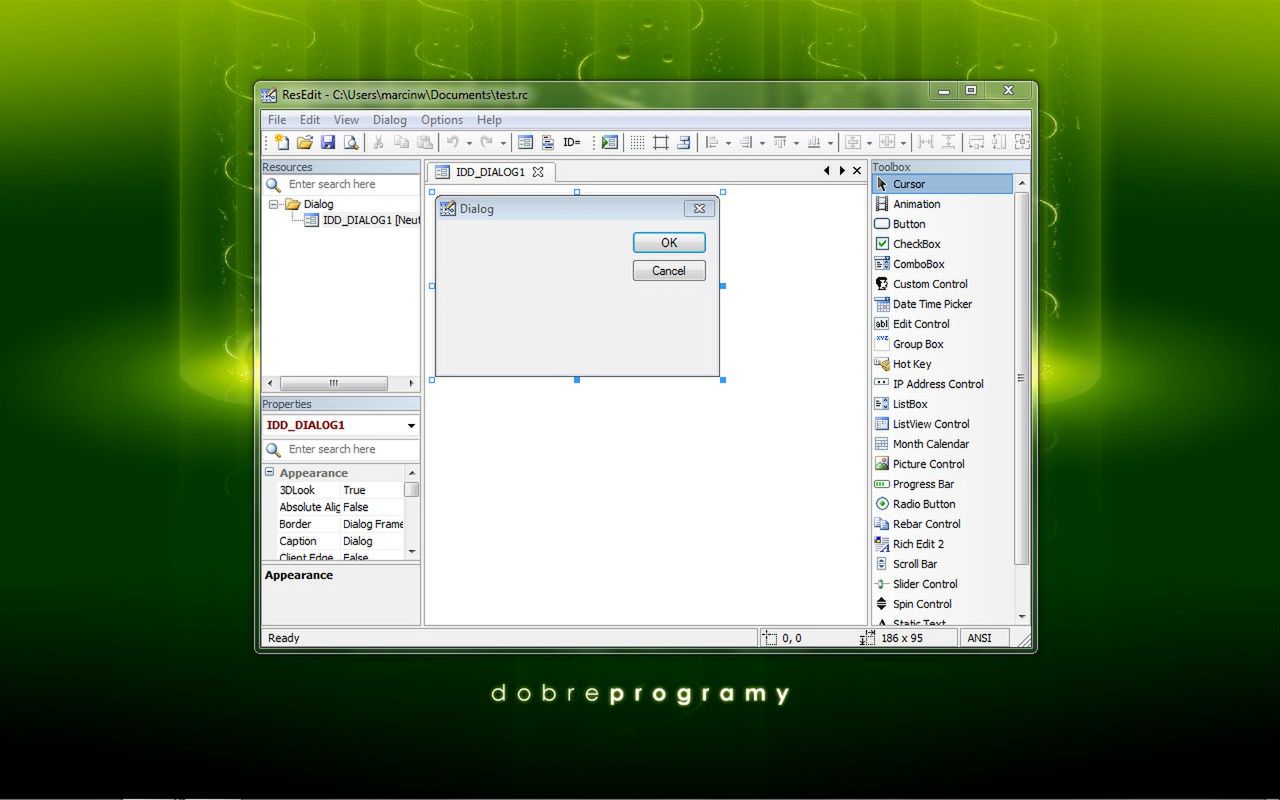This screenshot has width=1280, height=800.
Task: Add an Edit Control from the Toolbox
Action: [920, 324]
